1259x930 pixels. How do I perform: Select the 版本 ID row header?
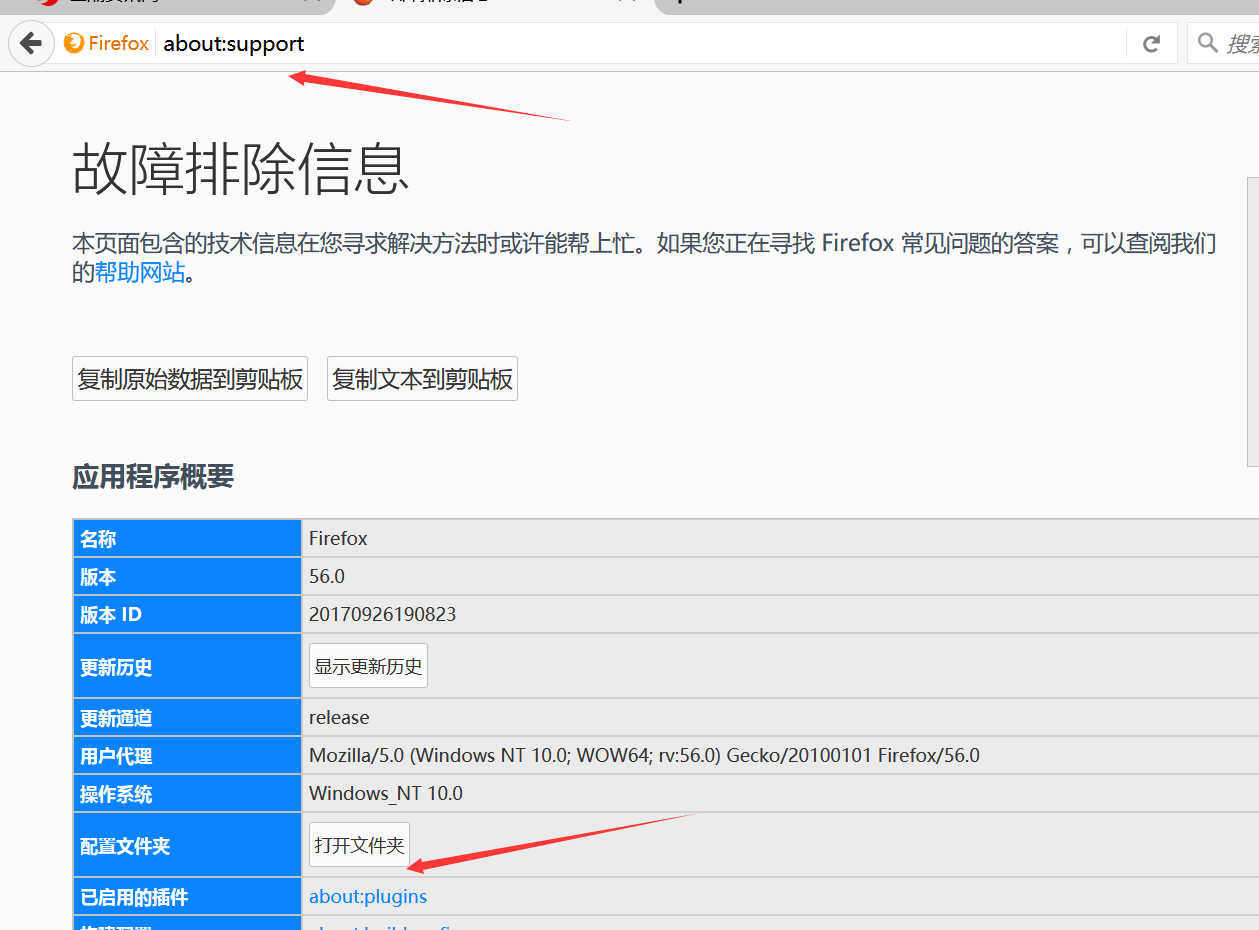[x=188, y=614]
